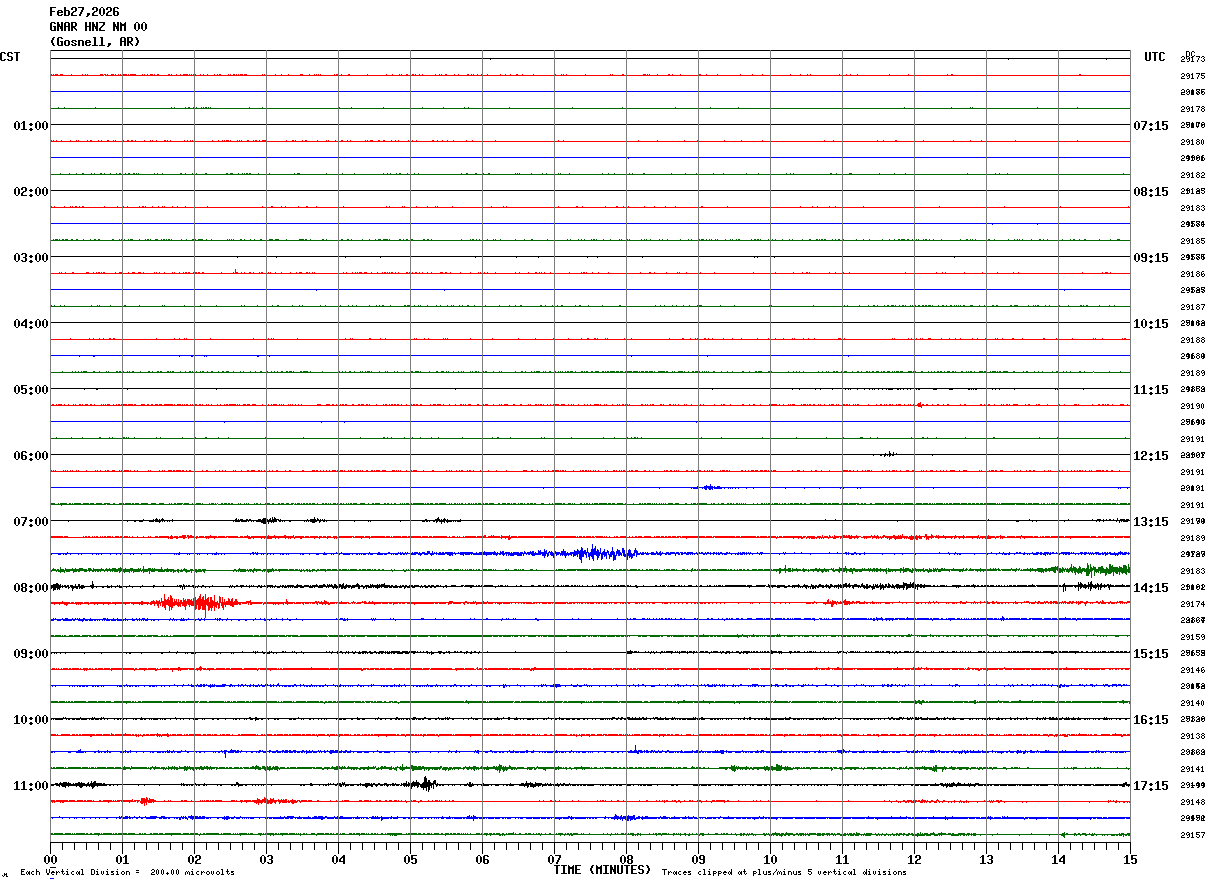Click the 13:15 UTC time label
This screenshot has width=1210, height=886.
(x=1151, y=521)
